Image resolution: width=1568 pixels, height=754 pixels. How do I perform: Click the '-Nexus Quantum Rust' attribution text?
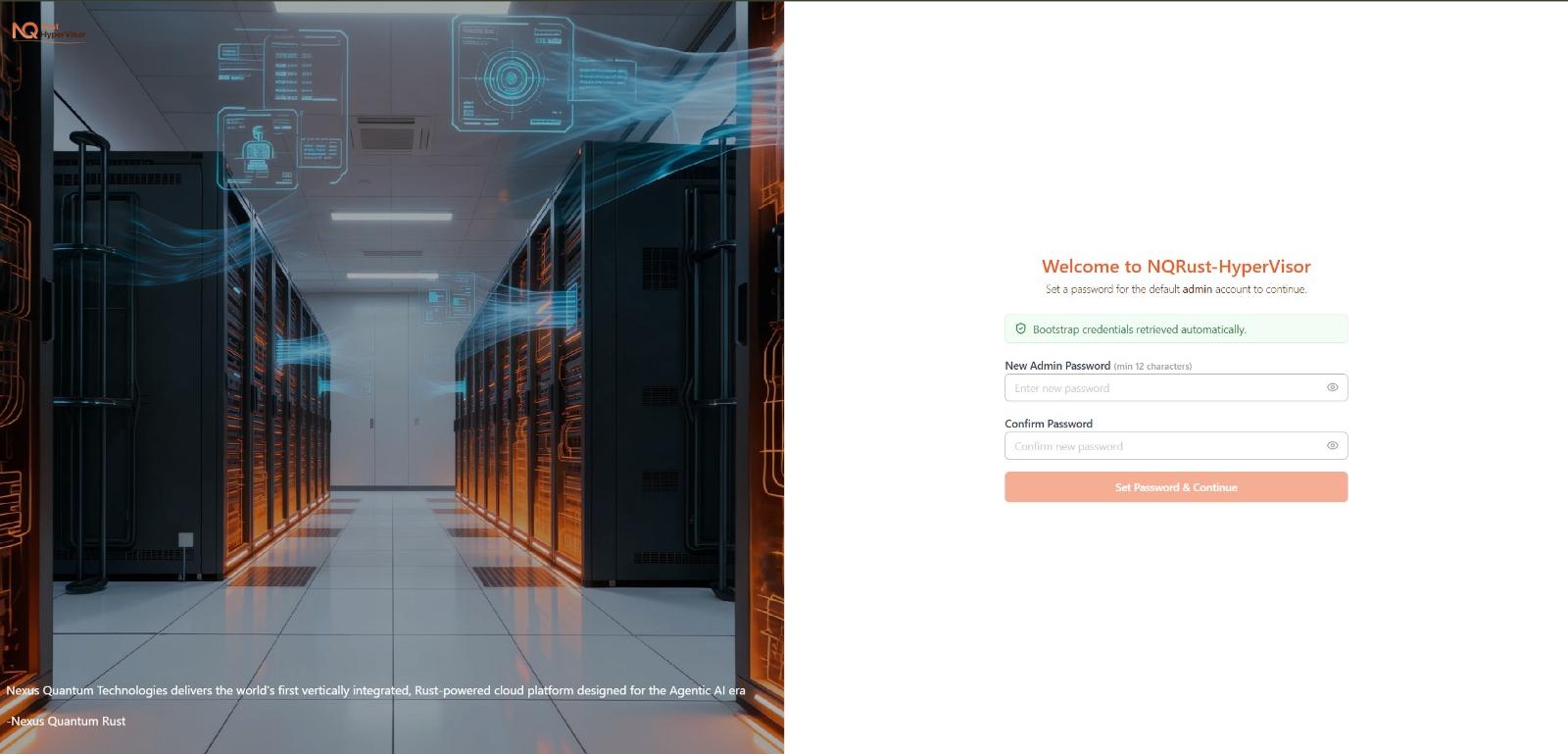point(66,721)
